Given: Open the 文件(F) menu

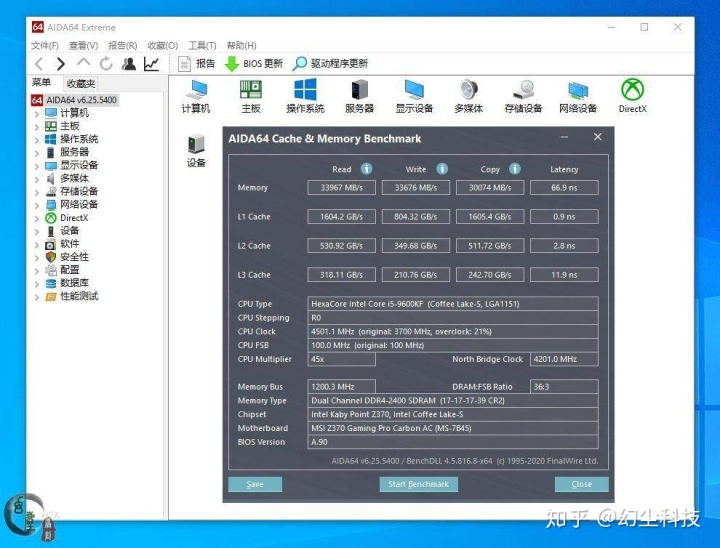Looking at the screenshot, I should click(45, 45).
